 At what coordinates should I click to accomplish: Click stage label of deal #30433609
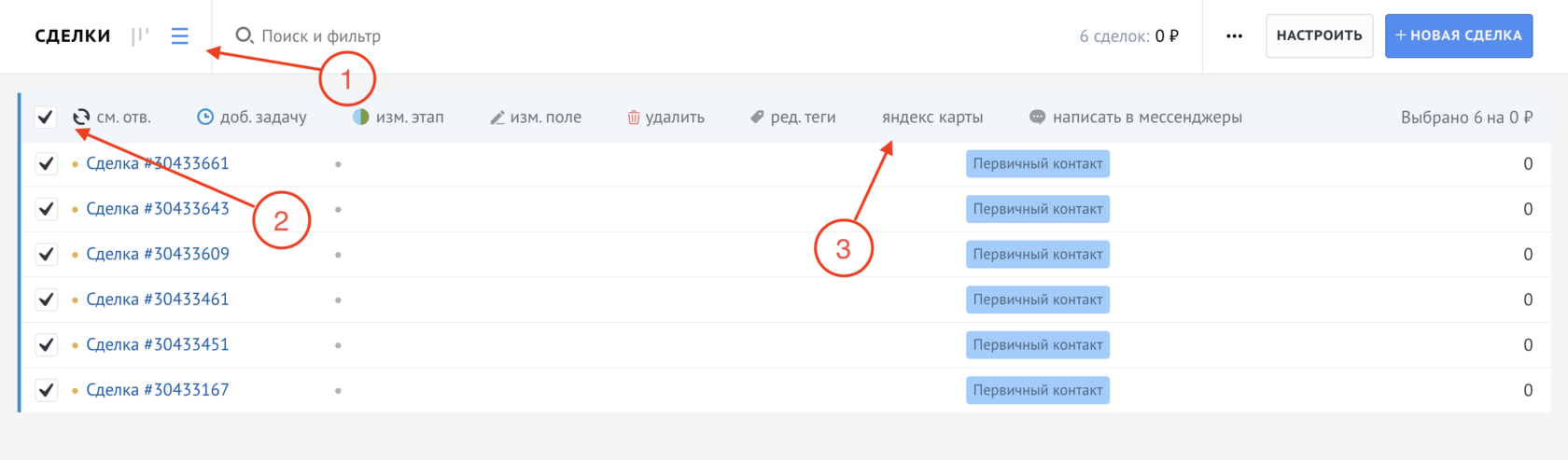click(1037, 255)
